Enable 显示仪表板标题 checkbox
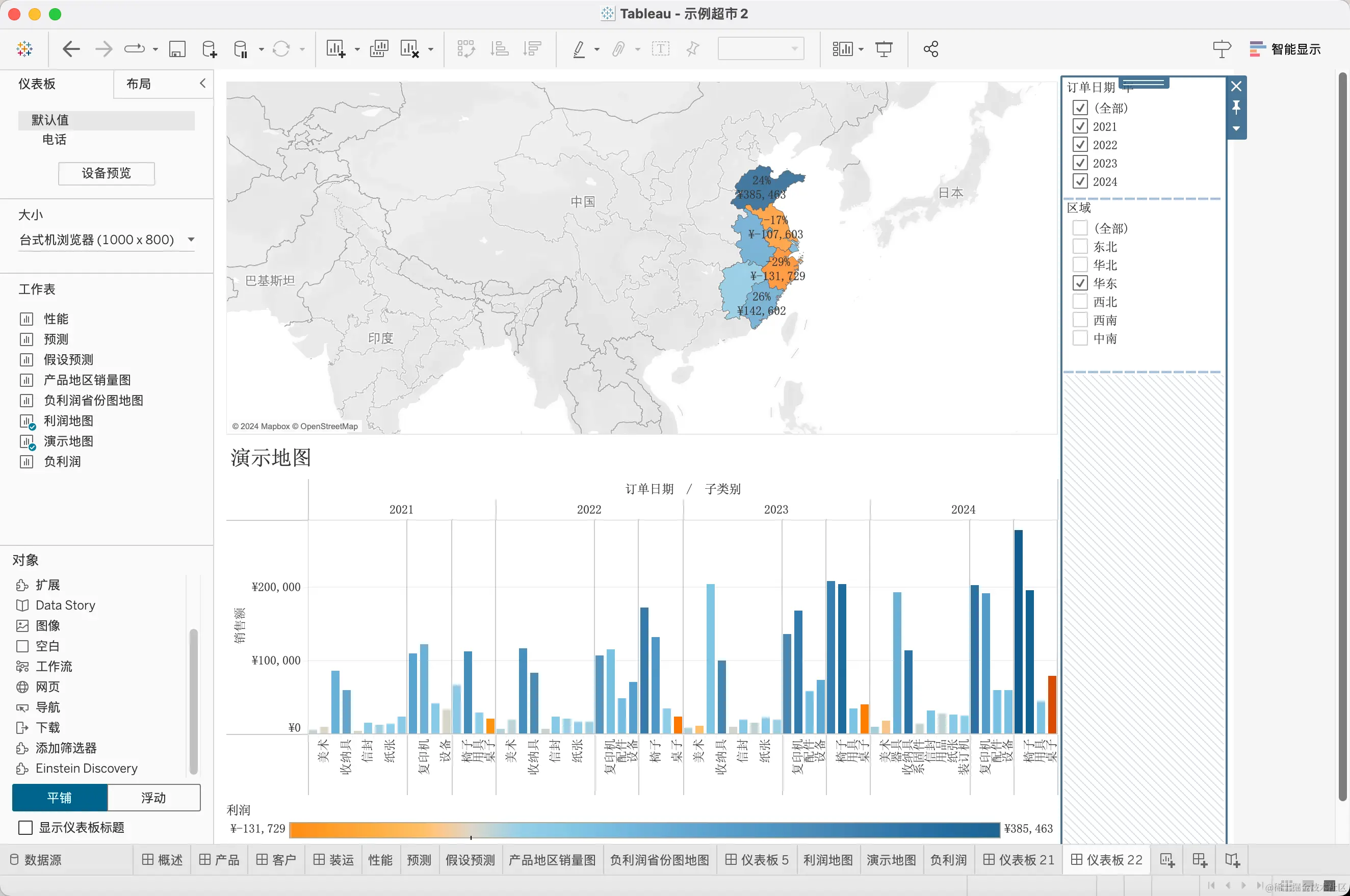1350x896 pixels. click(x=25, y=827)
